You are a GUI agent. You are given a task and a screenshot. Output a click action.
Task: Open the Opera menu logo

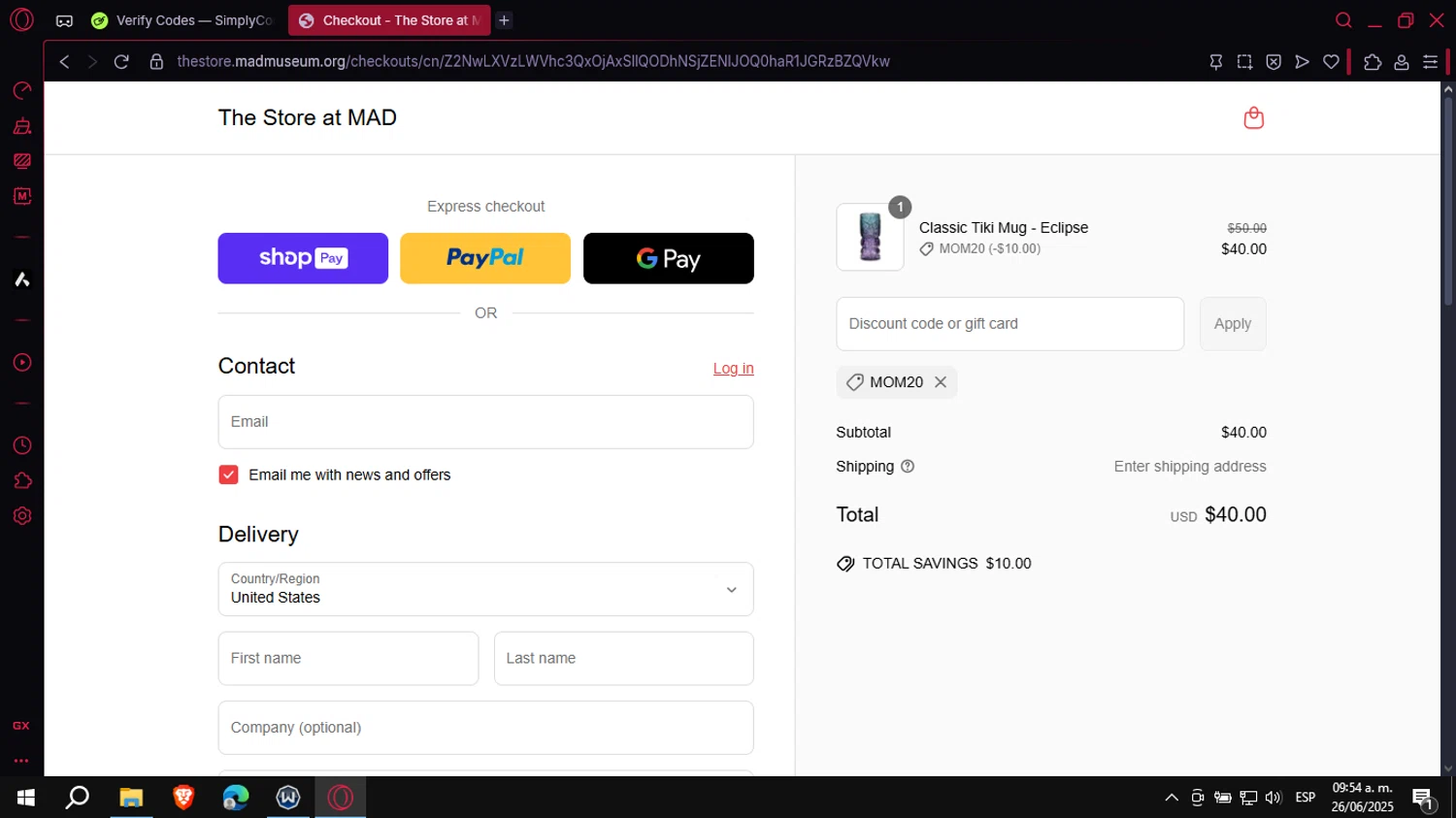21,19
